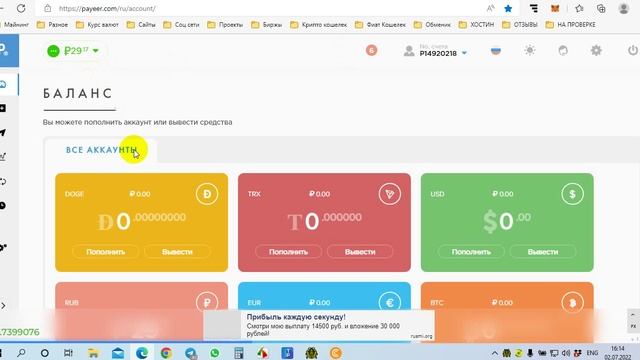Open the Проекты bookmarks folder

click(x=225, y=24)
